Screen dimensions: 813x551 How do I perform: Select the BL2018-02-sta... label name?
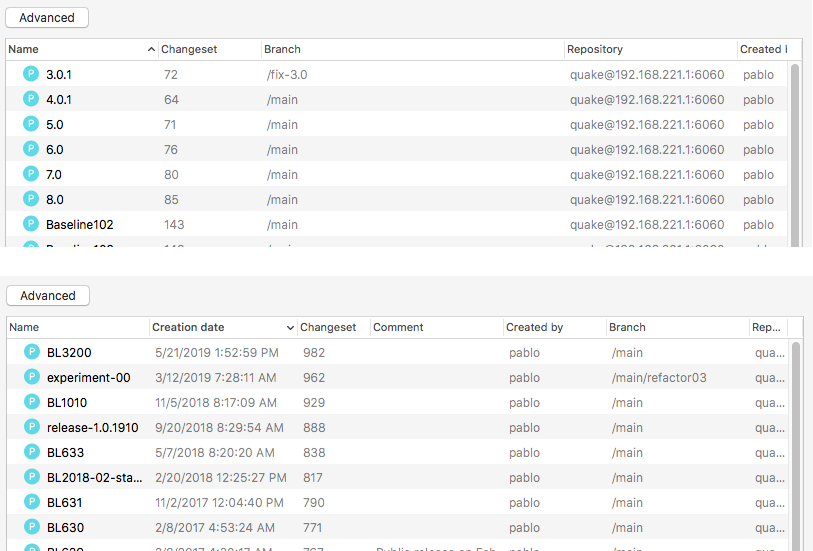pos(94,477)
